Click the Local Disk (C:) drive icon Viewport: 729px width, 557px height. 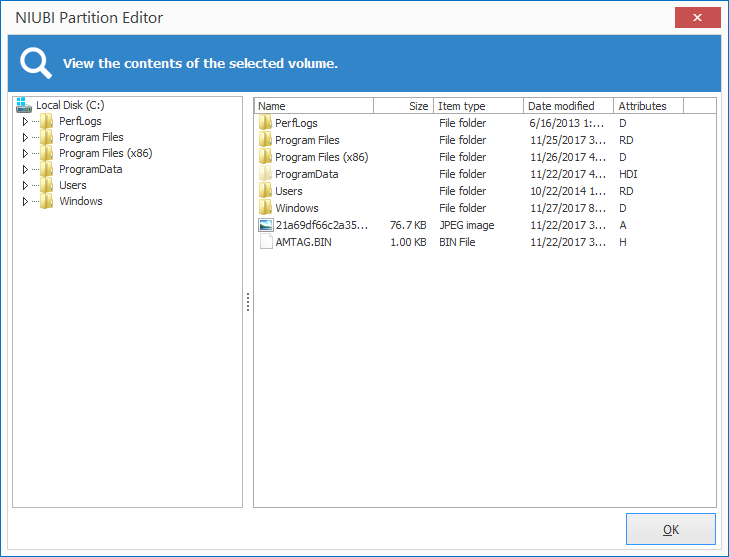tap(23, 105)
